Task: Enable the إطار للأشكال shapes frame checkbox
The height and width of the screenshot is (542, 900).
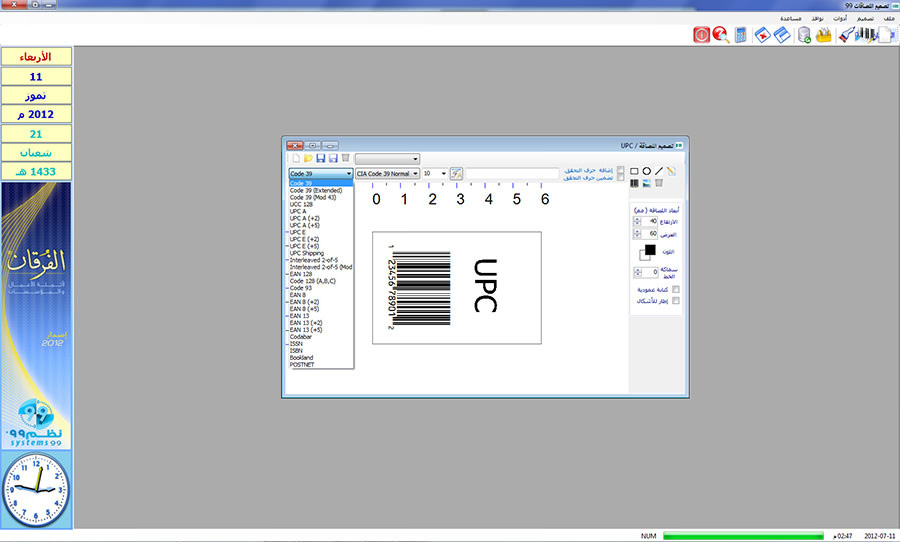Action: [x=676, y=301]
